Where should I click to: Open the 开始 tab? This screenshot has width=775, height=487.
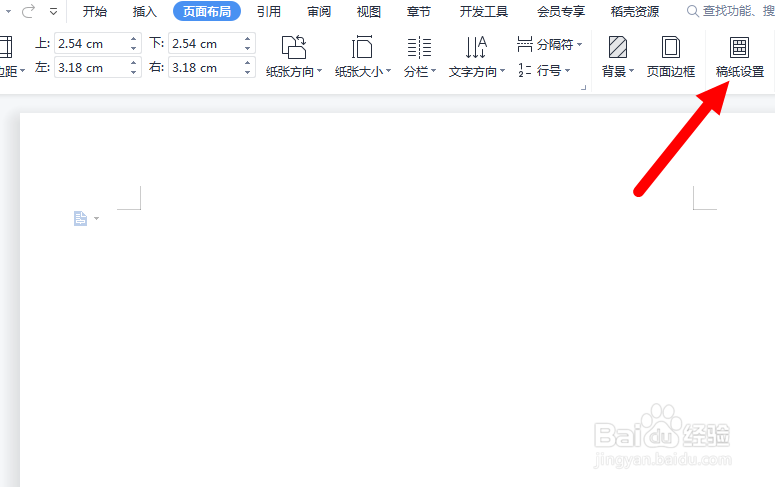[x=94, y=11]
